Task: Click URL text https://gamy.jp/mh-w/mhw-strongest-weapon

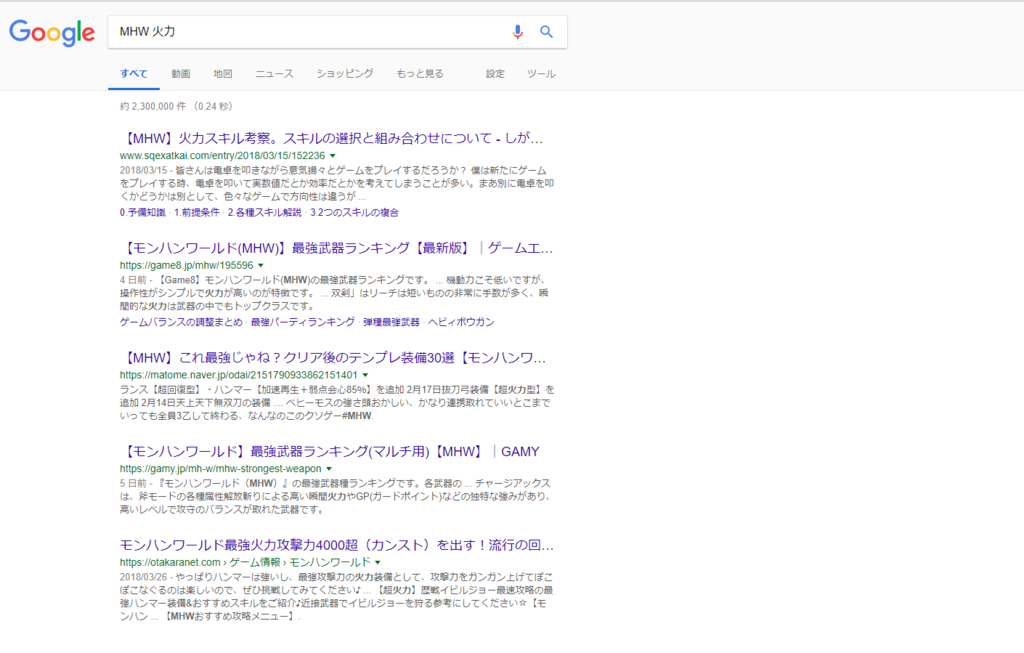Action: (x=221, y=469)
